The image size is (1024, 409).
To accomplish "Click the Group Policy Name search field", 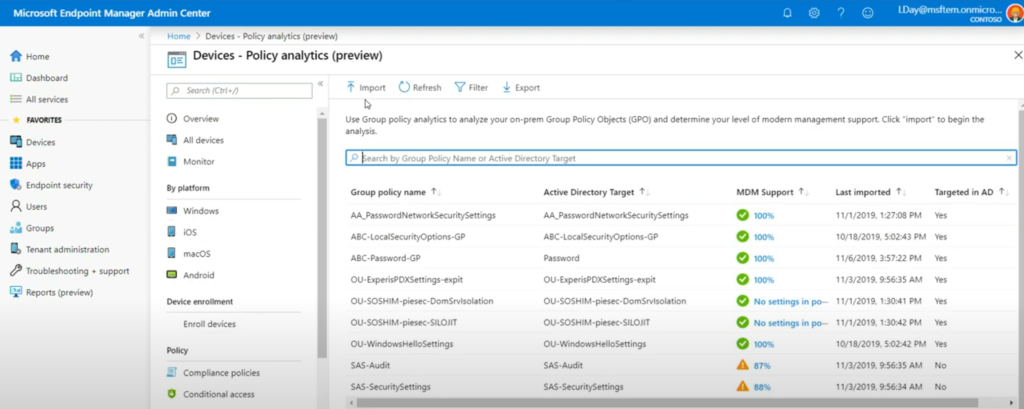I will tap(681, 158).
